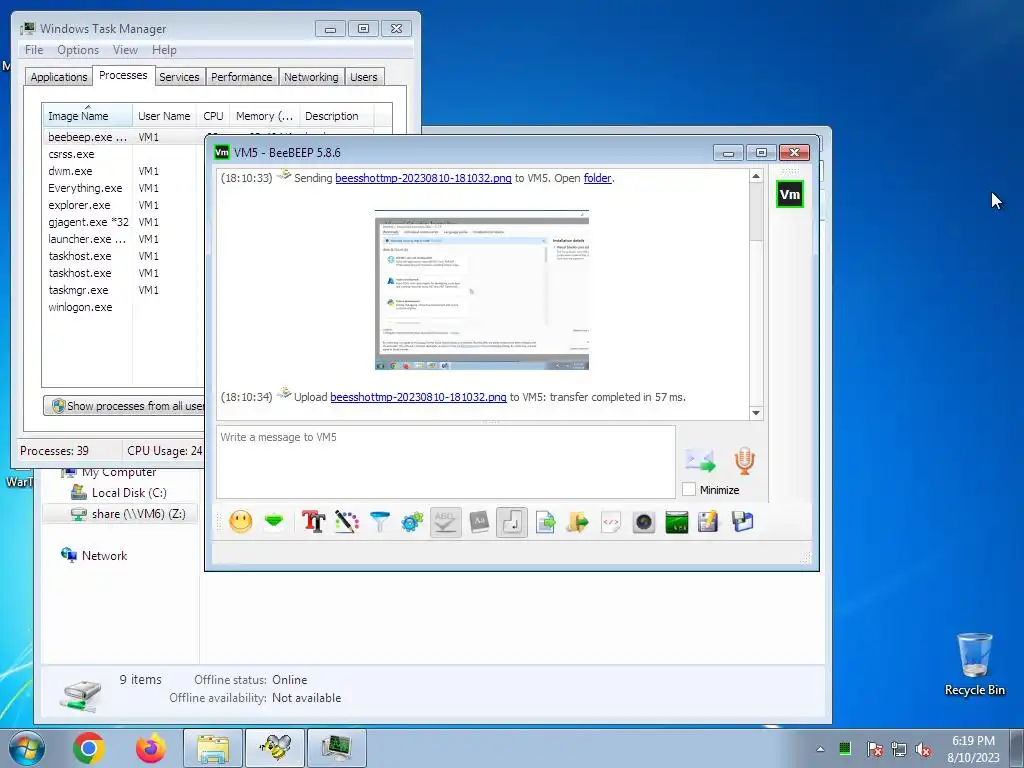Select the winlogon.exe process row

coord(123,307)
